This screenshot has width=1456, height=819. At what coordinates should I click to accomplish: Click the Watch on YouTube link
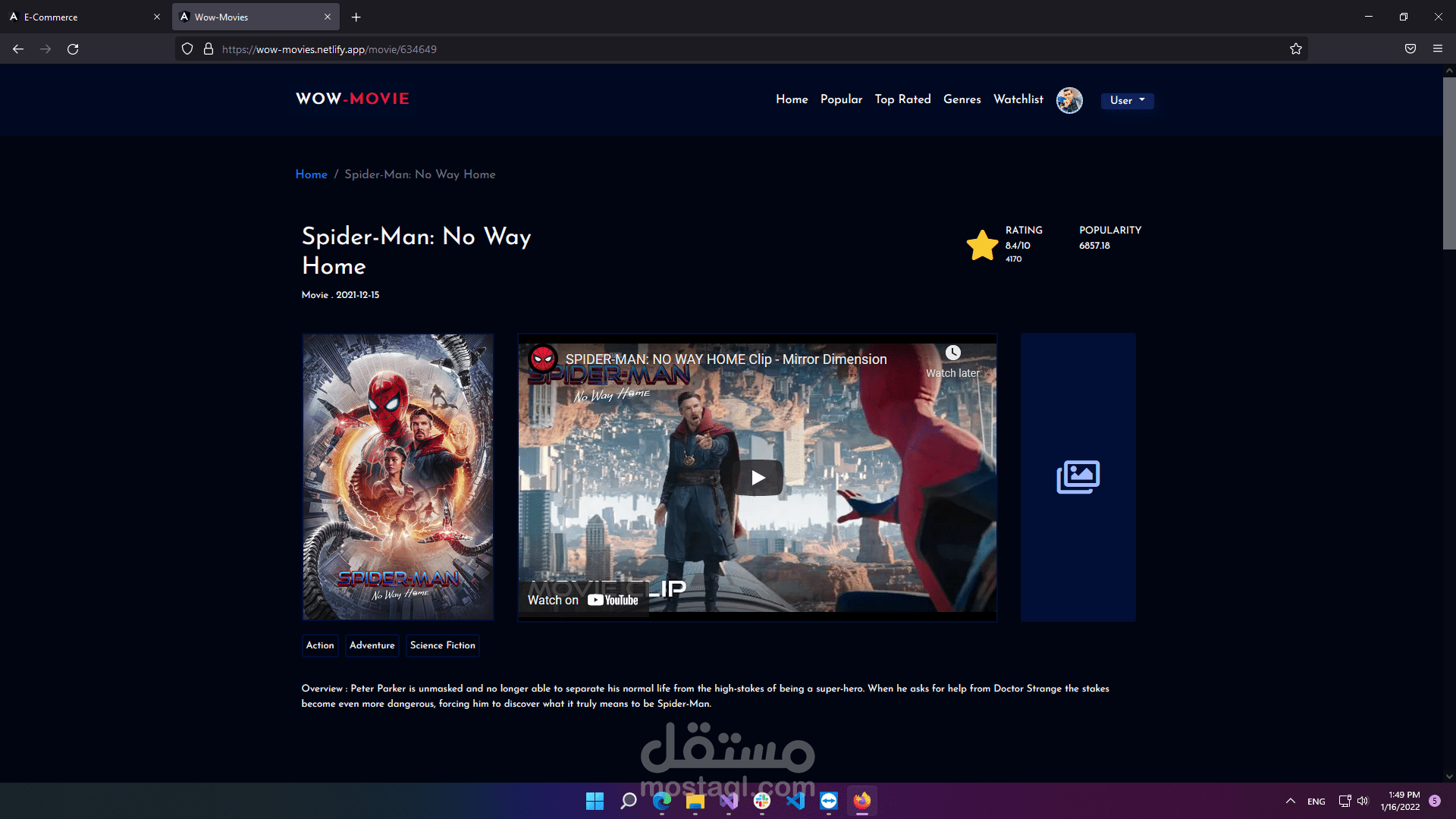[x=582, y=600]
